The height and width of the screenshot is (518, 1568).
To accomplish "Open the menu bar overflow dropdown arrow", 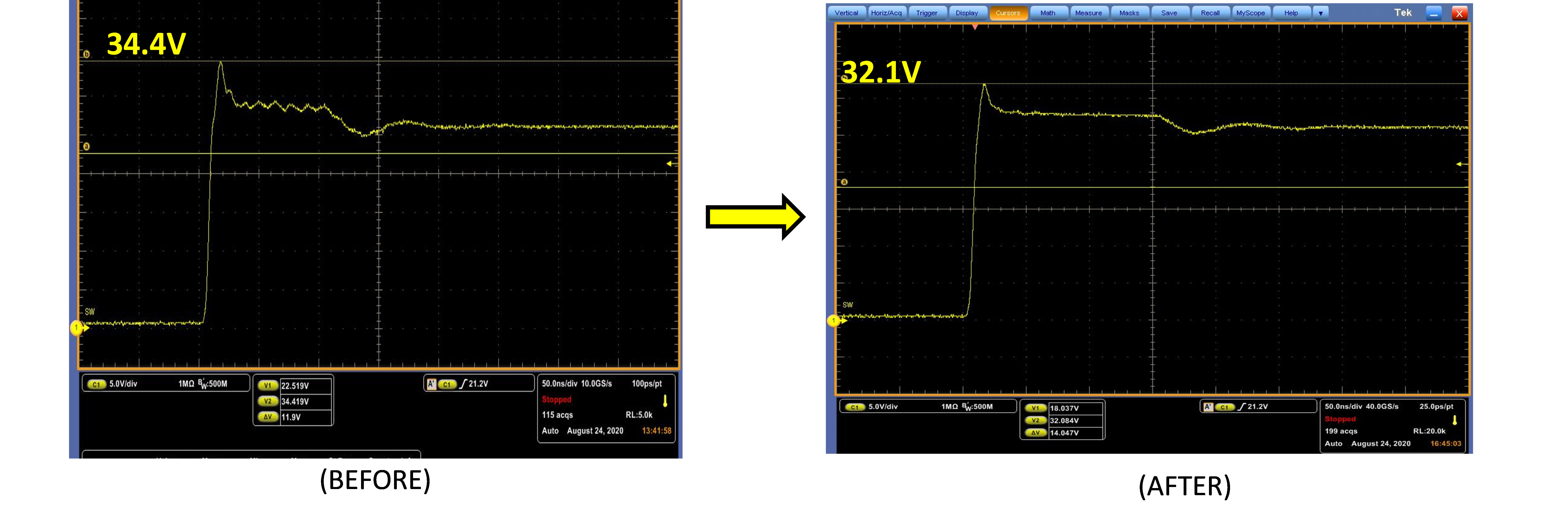I will (x=1320, y=13).
